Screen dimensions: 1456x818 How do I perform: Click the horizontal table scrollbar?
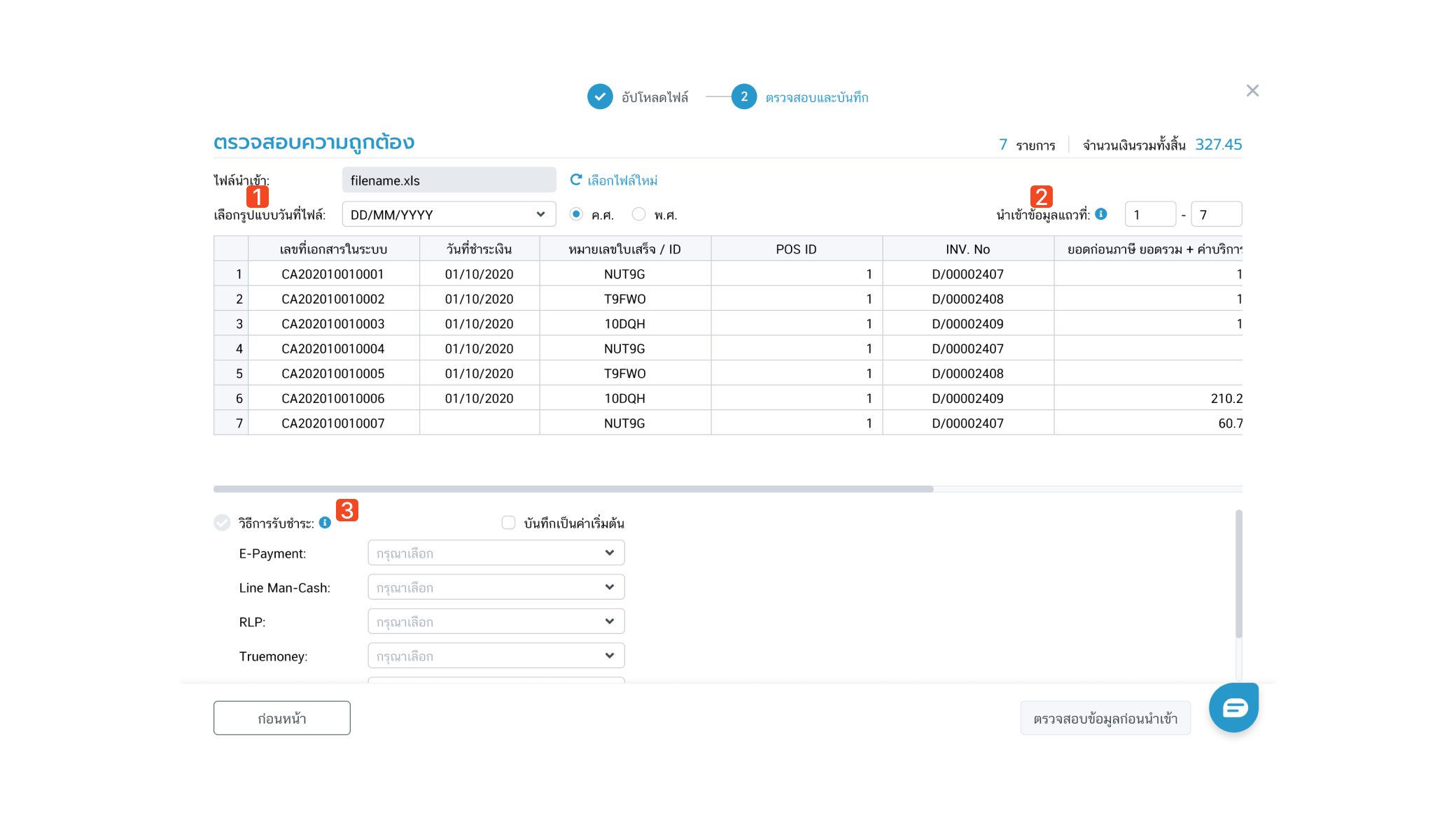(x=573, y=489)
